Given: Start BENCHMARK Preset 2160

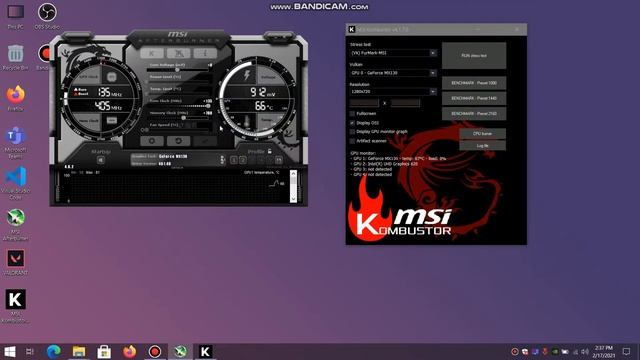Looking at the screenshot, I should 474,113.
